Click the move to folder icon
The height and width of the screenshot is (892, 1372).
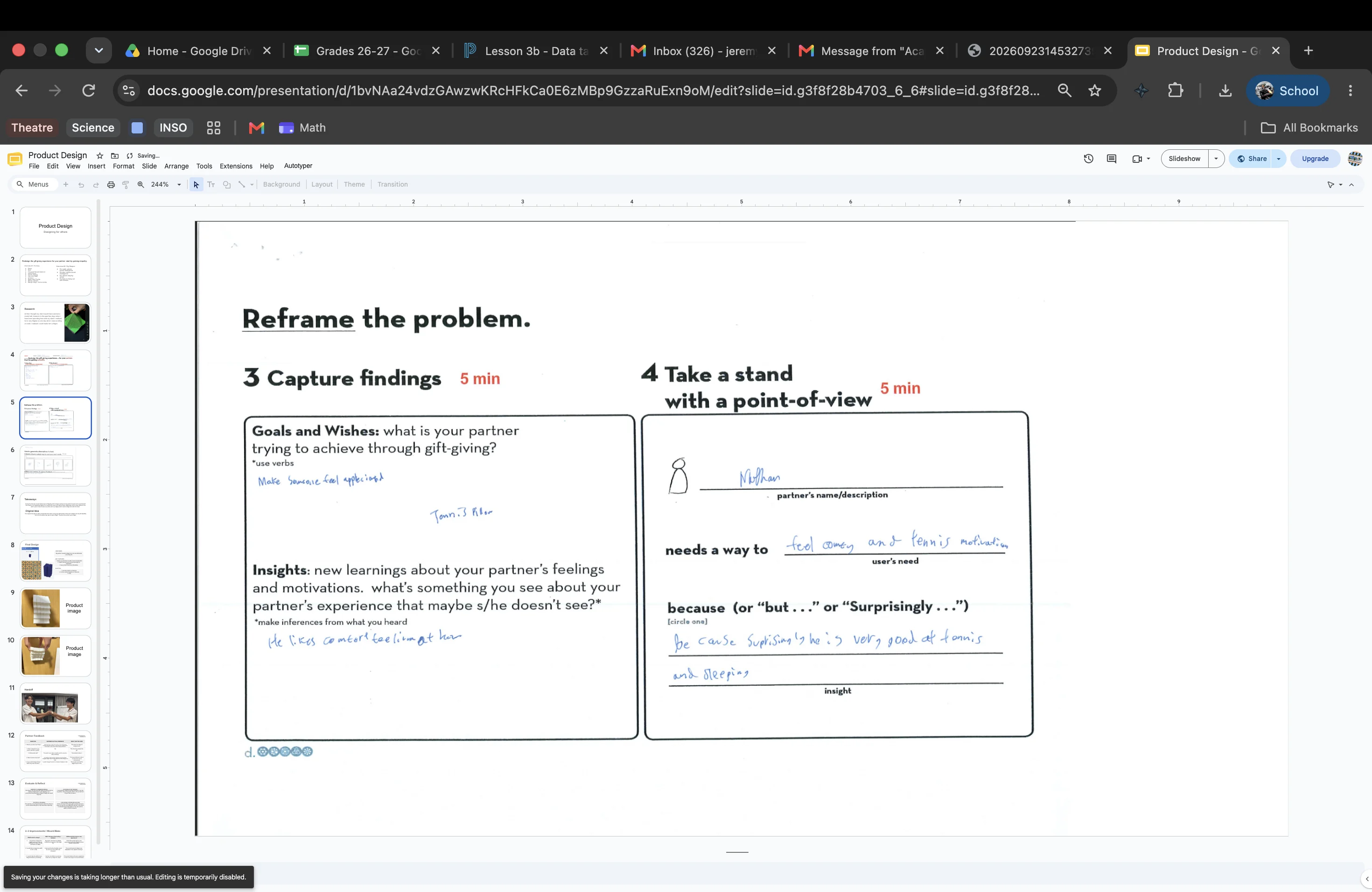point(115,155)
